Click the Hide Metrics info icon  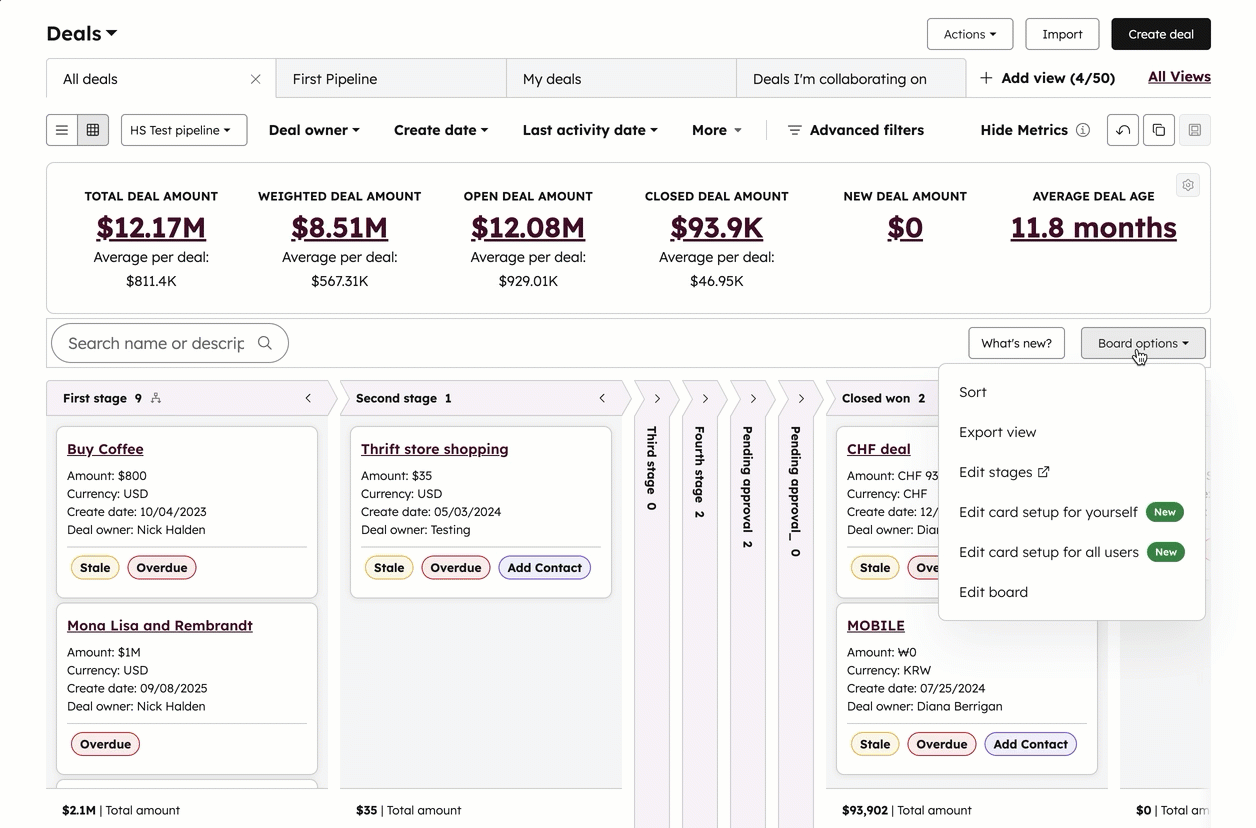(1083, 130)
